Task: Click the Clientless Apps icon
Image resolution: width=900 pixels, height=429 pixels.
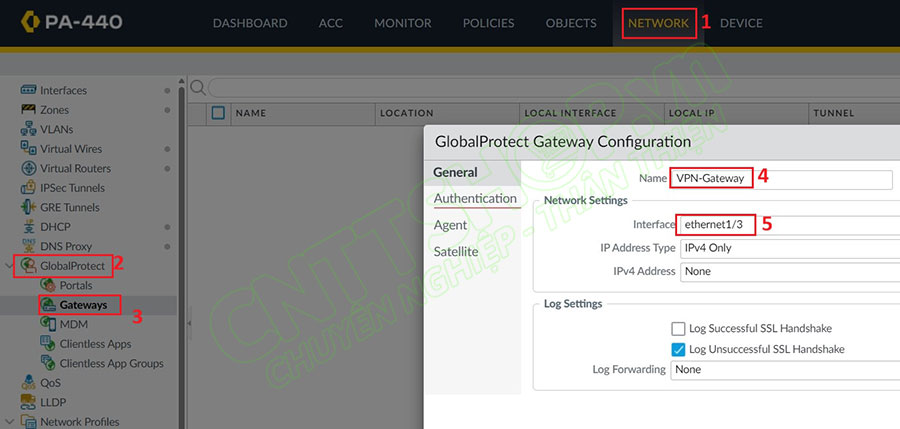Action: (x=48, y=343)
